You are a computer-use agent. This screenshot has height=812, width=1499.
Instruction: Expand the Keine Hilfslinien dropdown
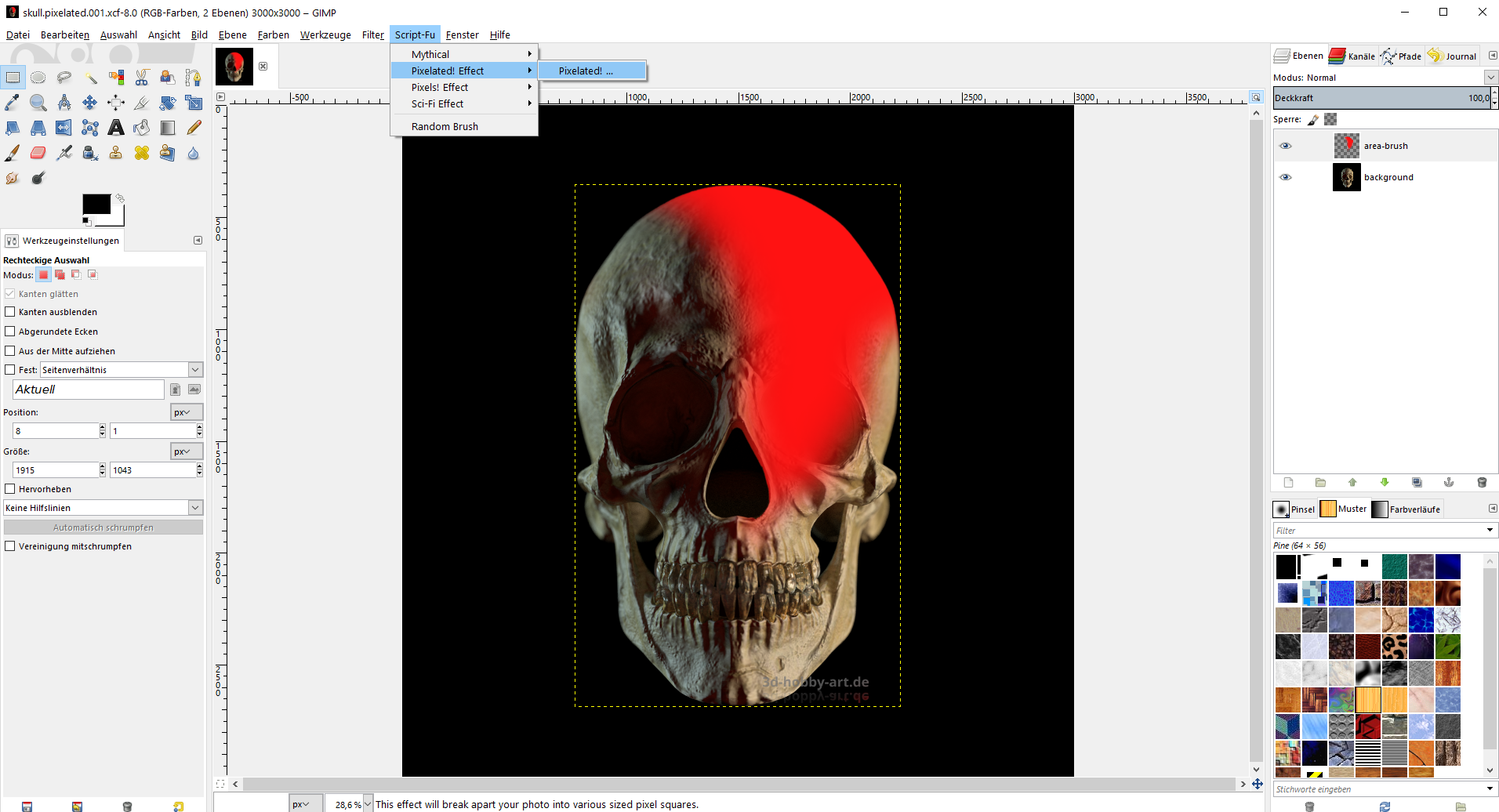[x=195, y=508]
